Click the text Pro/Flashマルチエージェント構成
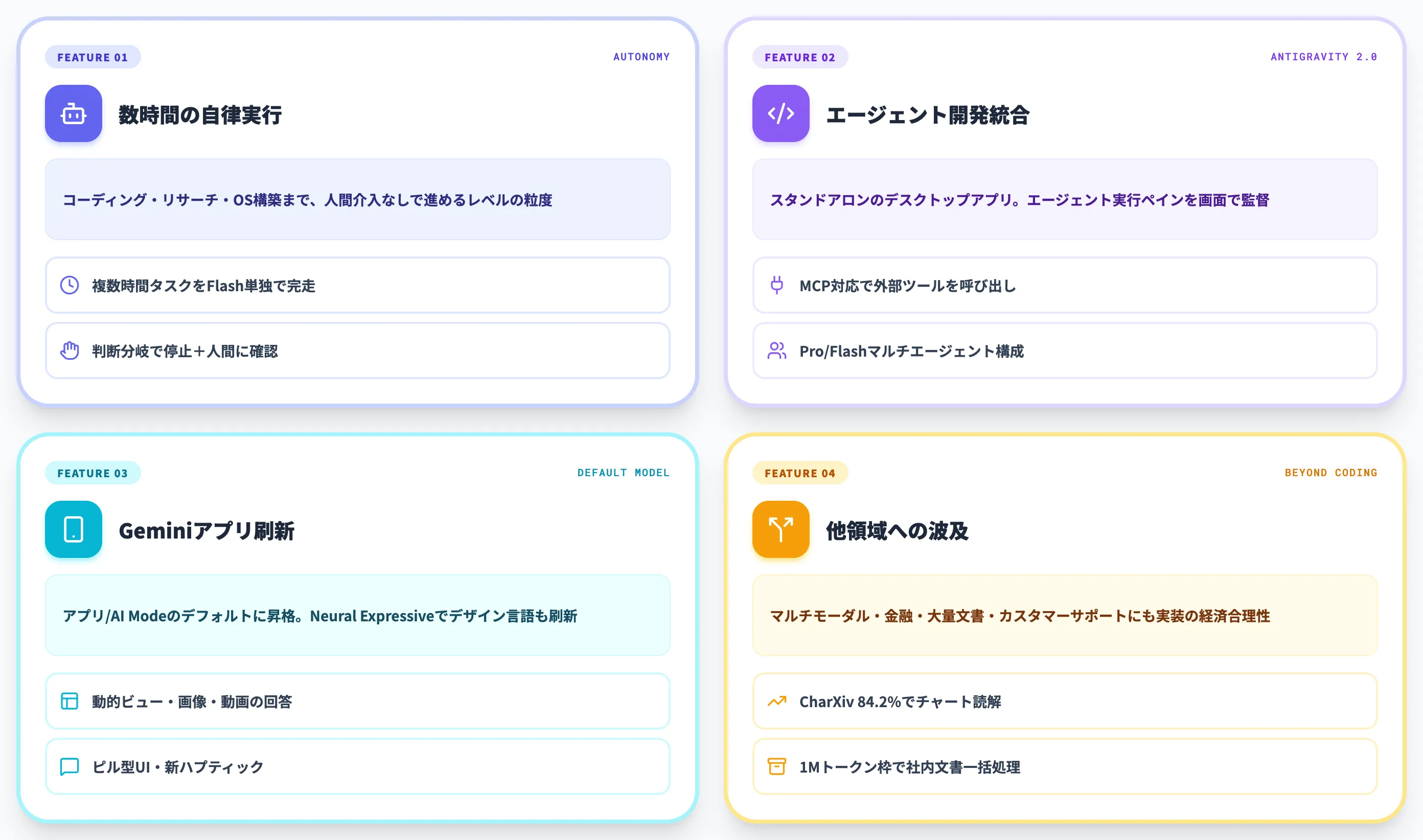Image resolution: width=1423 pixels, height=840 pixels. point(912,352)
